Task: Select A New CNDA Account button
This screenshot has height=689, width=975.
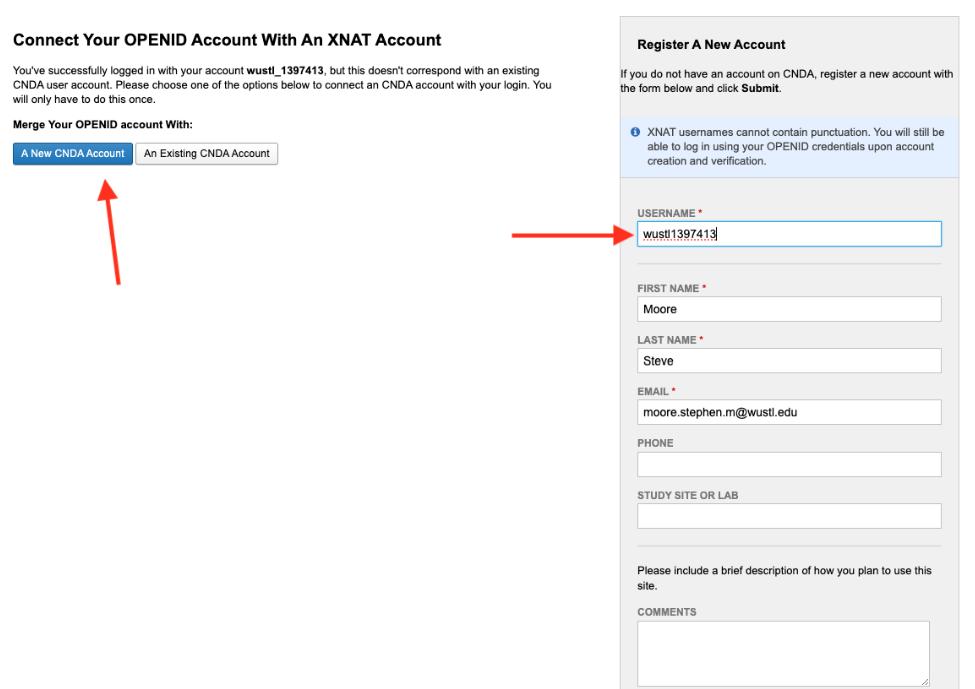Action: pyautogui.click(x=73, y=154)
